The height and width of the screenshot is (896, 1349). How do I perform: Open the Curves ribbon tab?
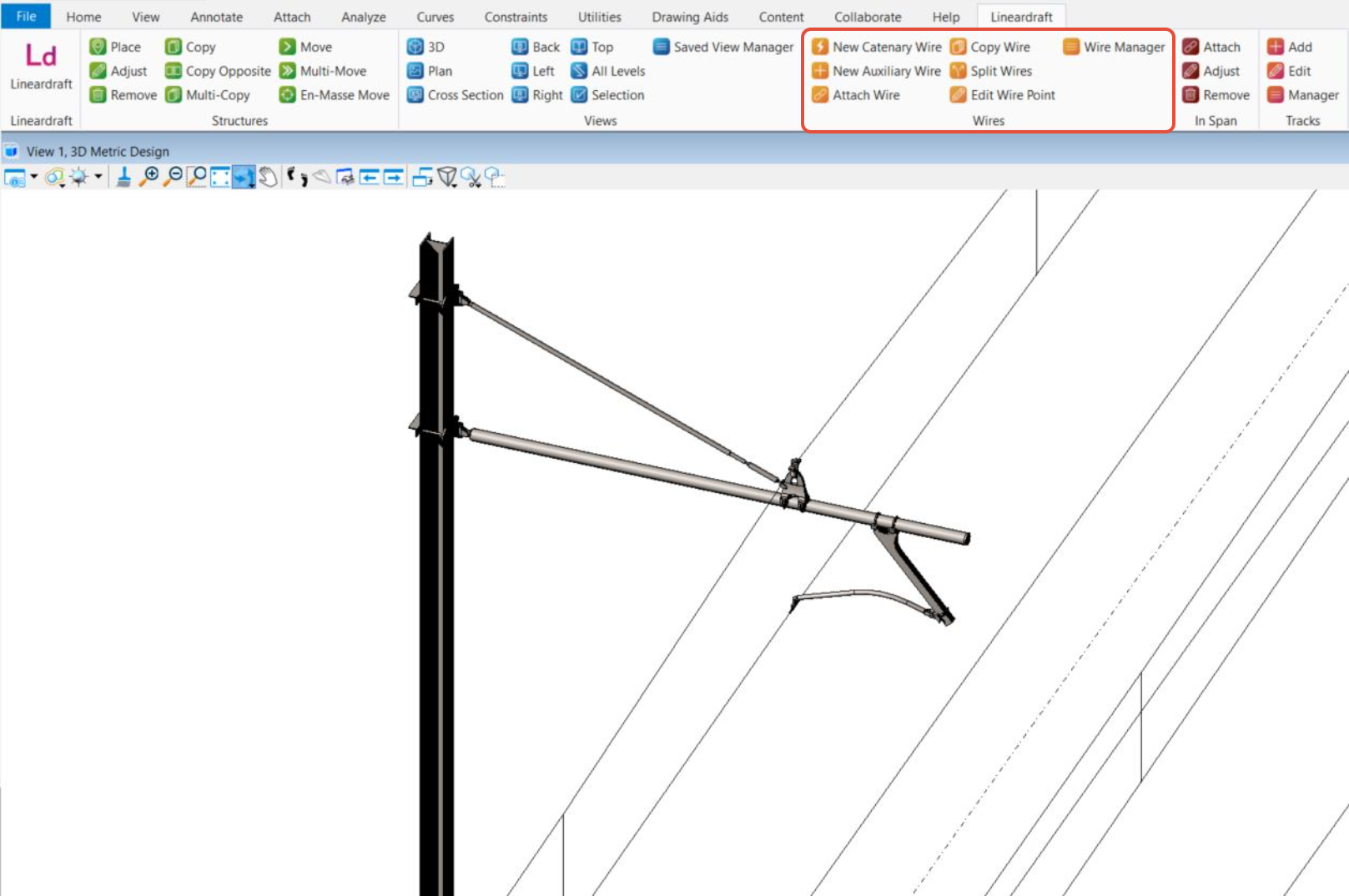[x=435, y=17]
